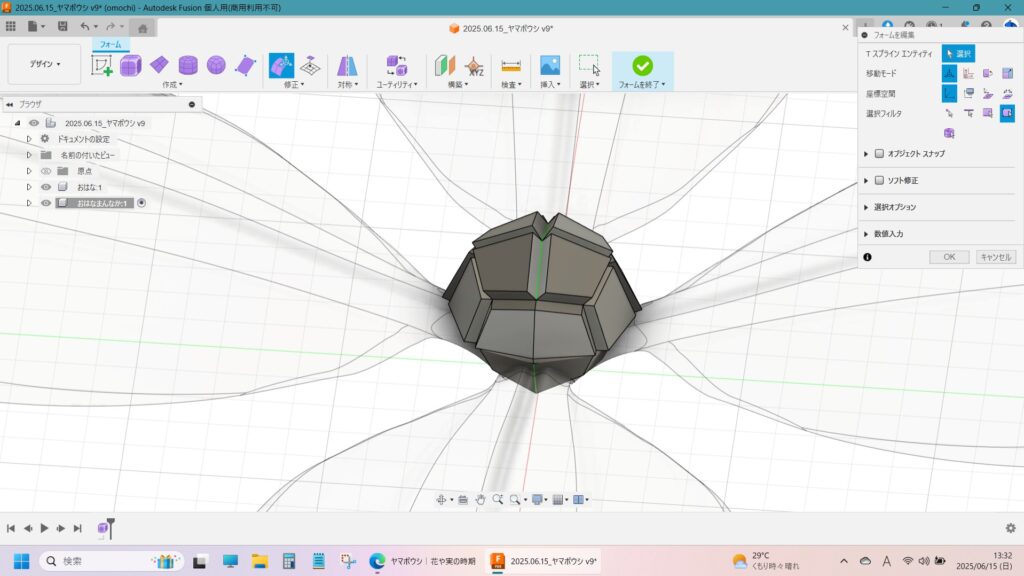Image resolution: width=1024 pixels, height=576 pixels.
Task: Click the timeline play button
Action: [x=44, y=528]
